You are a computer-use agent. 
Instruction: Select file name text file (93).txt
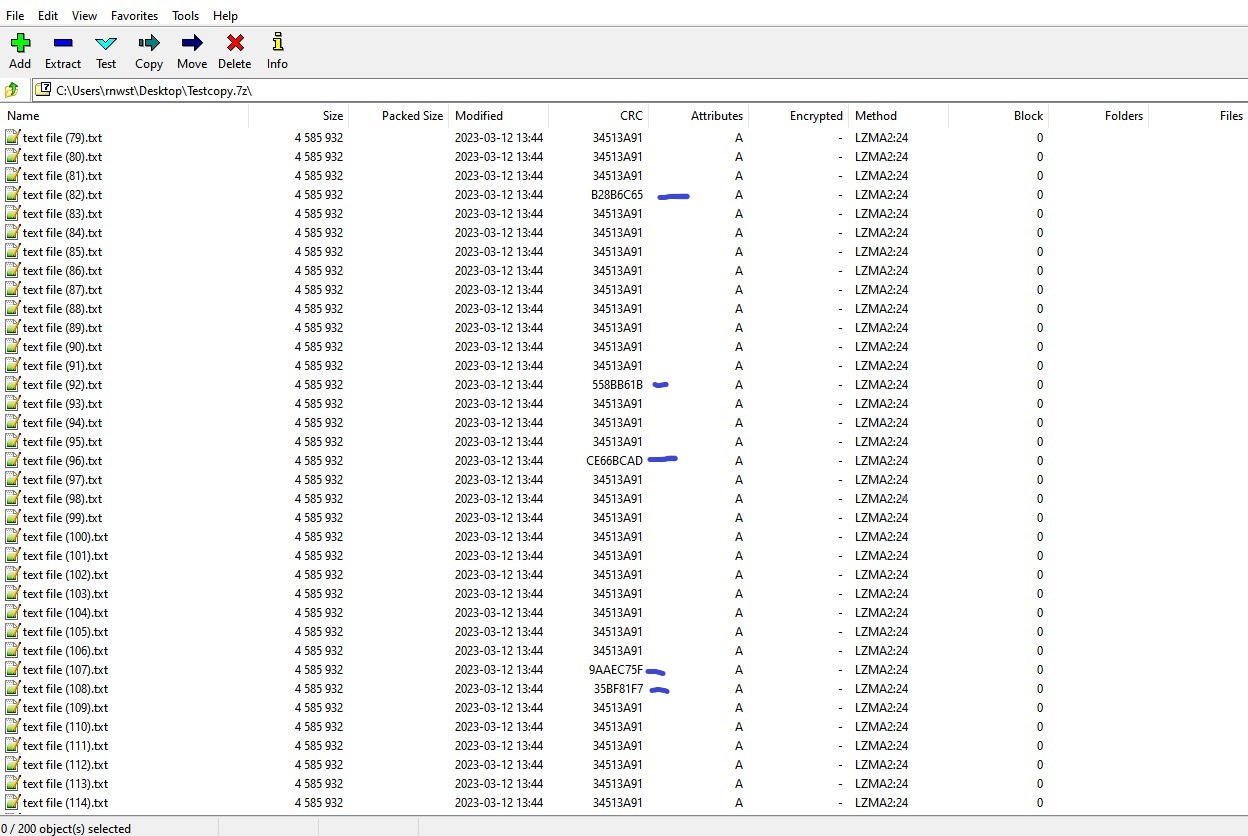tap(62, 404)
